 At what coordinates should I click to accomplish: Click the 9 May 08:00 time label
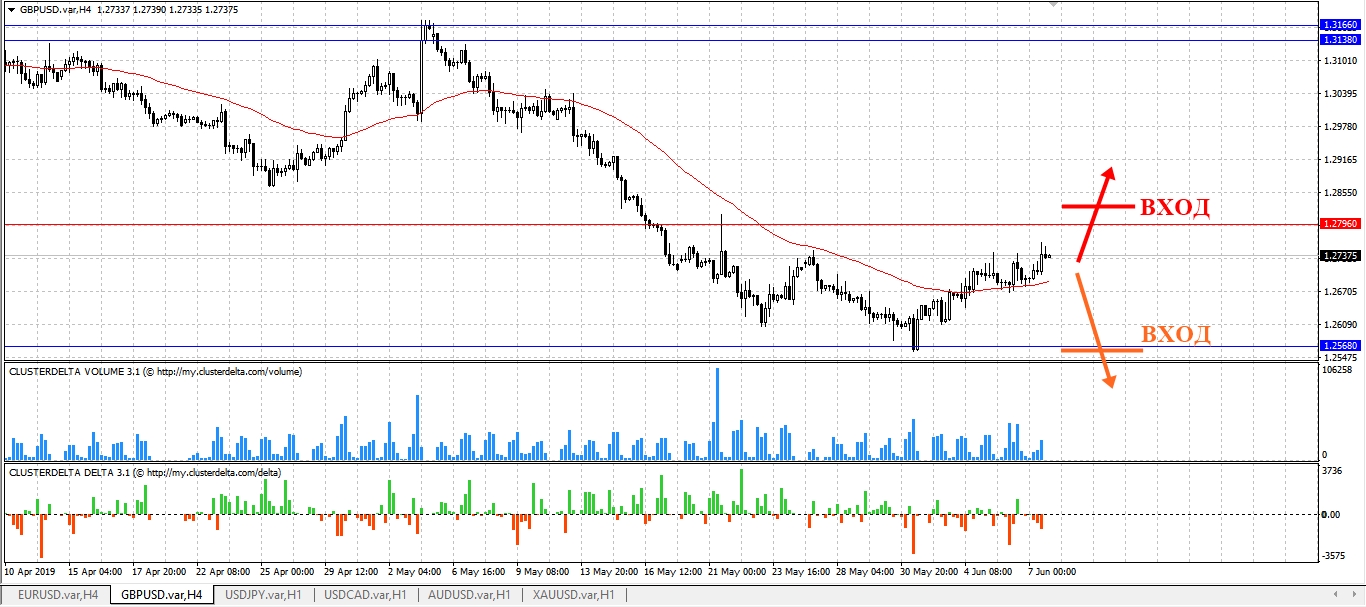[x=544, y=571]
